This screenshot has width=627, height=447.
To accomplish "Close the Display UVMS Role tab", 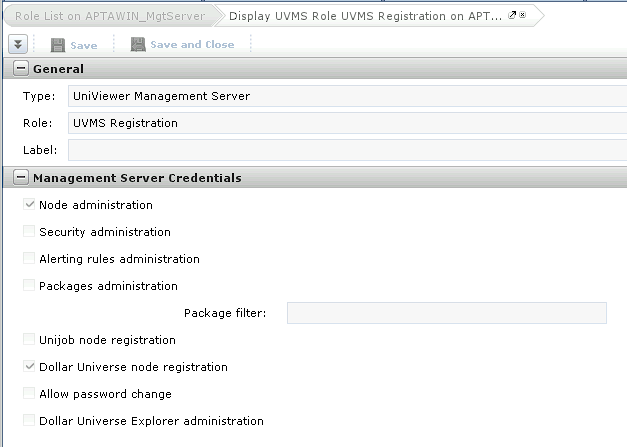I will click(x=522, y=15).
